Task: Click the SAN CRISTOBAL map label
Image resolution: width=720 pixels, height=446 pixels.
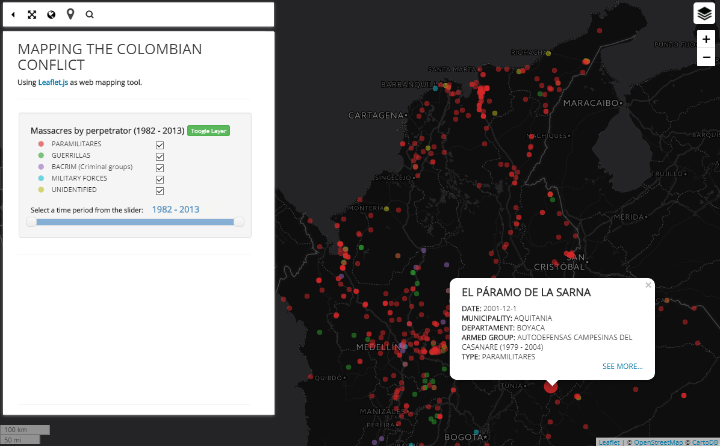Action: click(x=559, y=262)
